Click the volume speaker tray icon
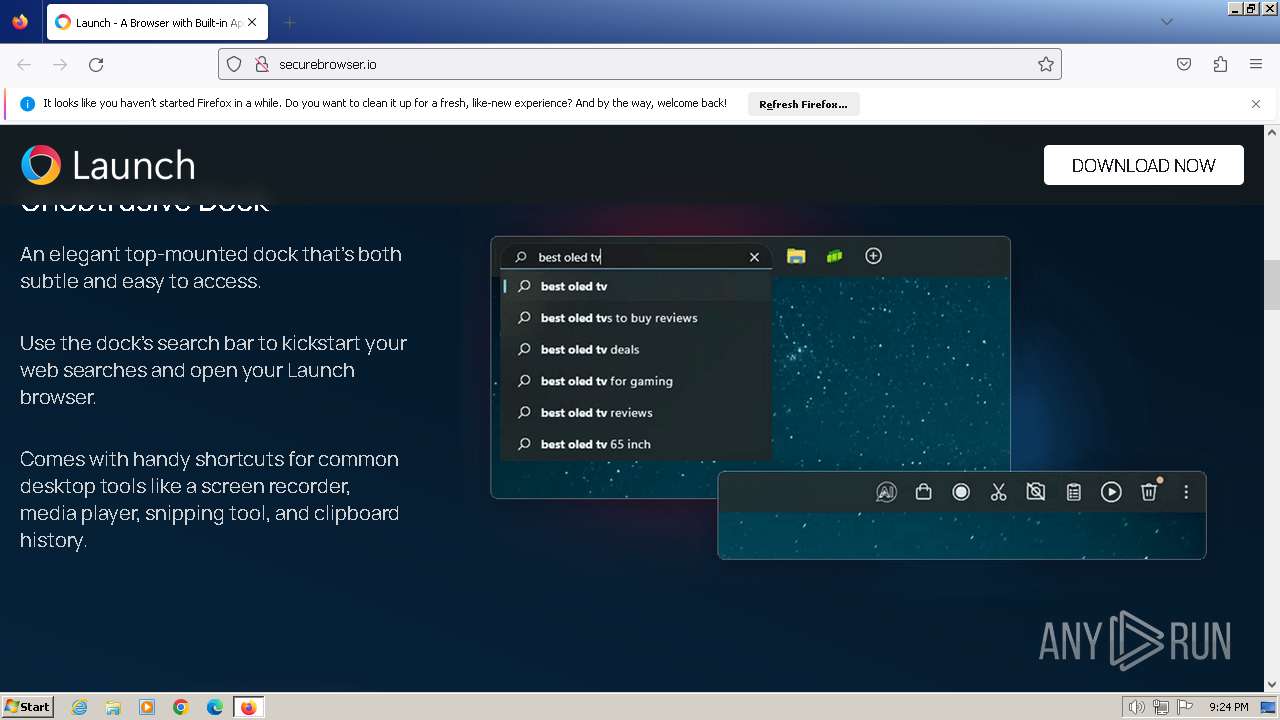The width and height of the screenshot is (1280, 720). click(x=1136, y=707)
